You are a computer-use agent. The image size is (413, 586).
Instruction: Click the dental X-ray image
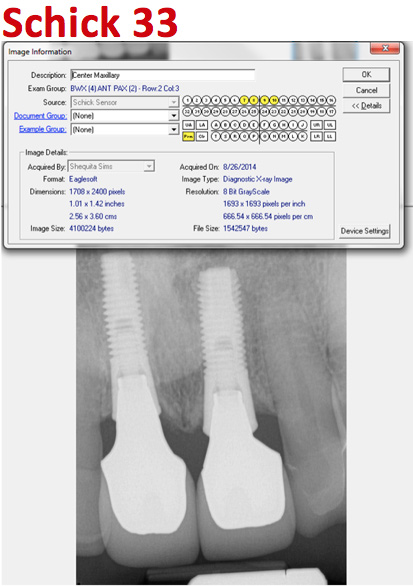[211, 415]
